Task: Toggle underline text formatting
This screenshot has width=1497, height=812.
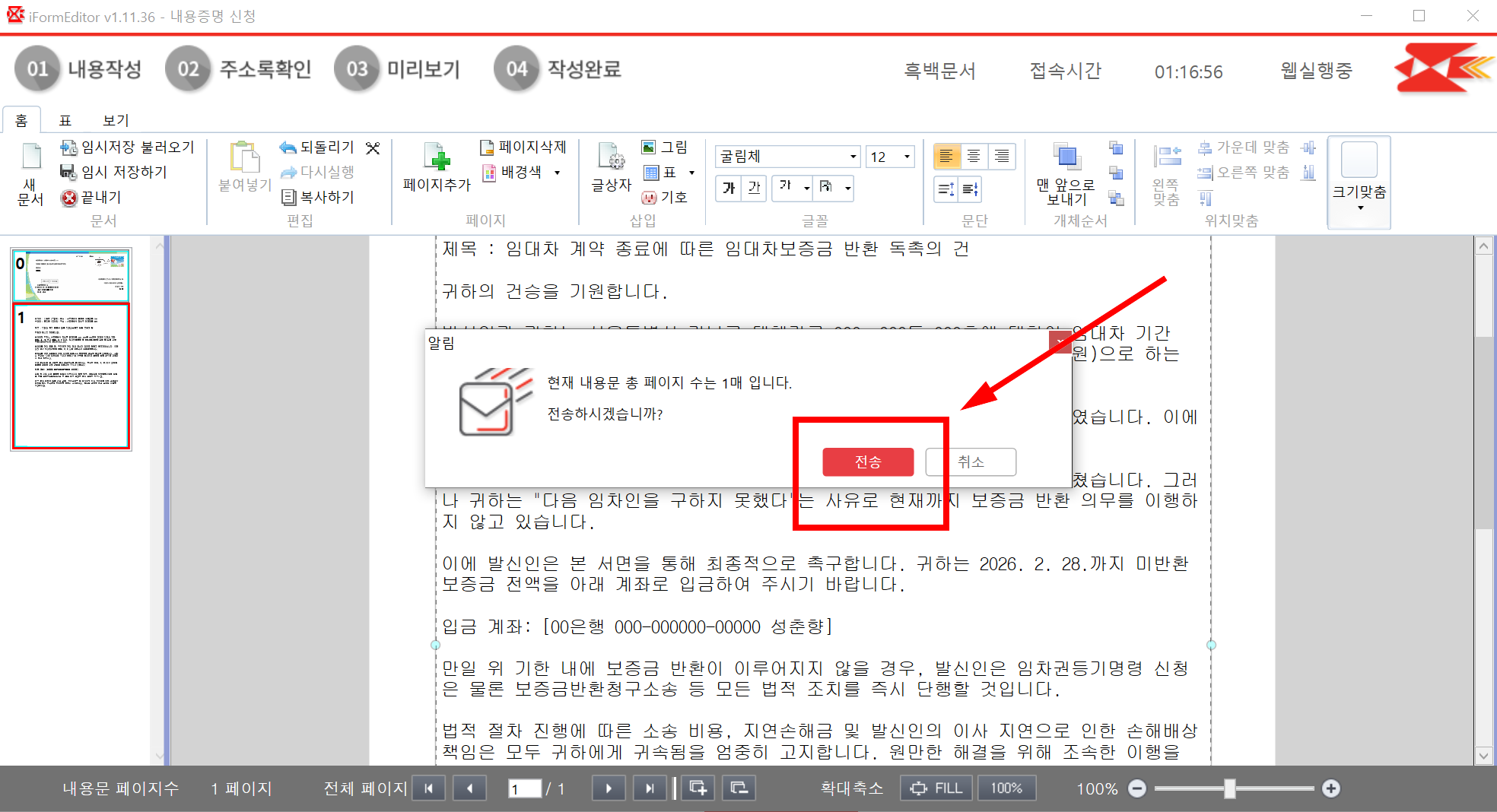Action: 753,188
